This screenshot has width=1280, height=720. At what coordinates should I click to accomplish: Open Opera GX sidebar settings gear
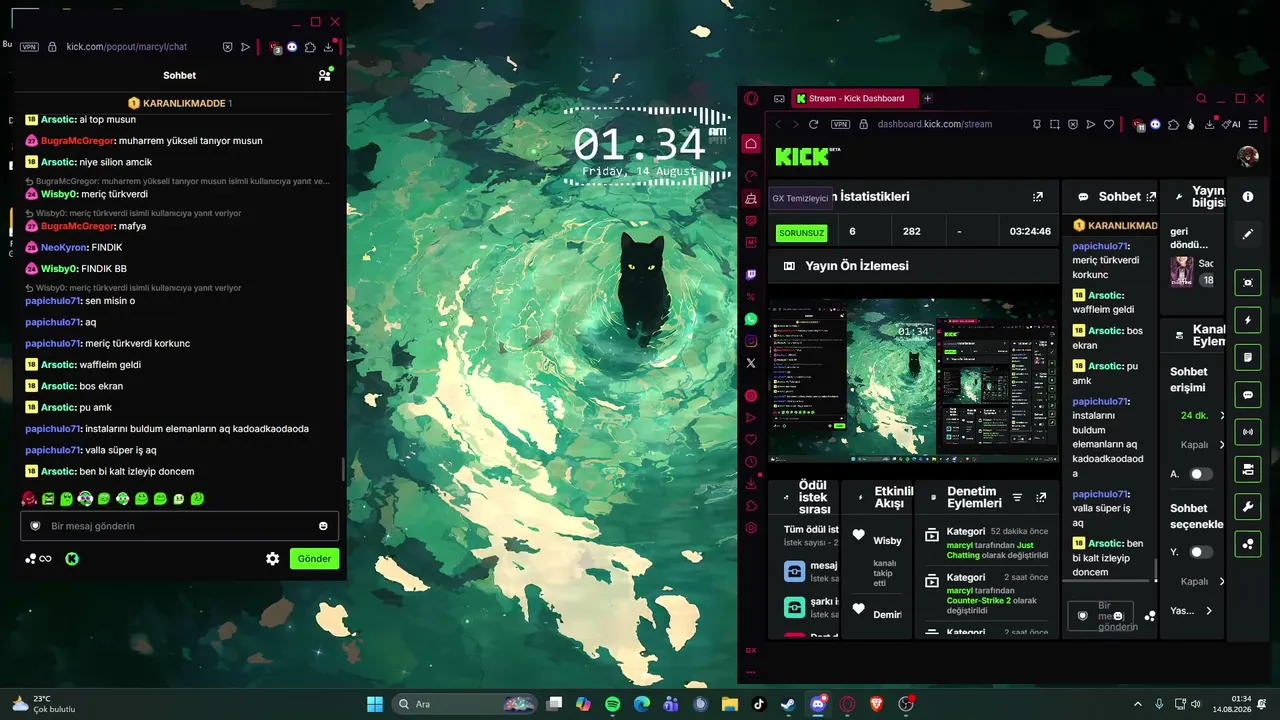751,528
